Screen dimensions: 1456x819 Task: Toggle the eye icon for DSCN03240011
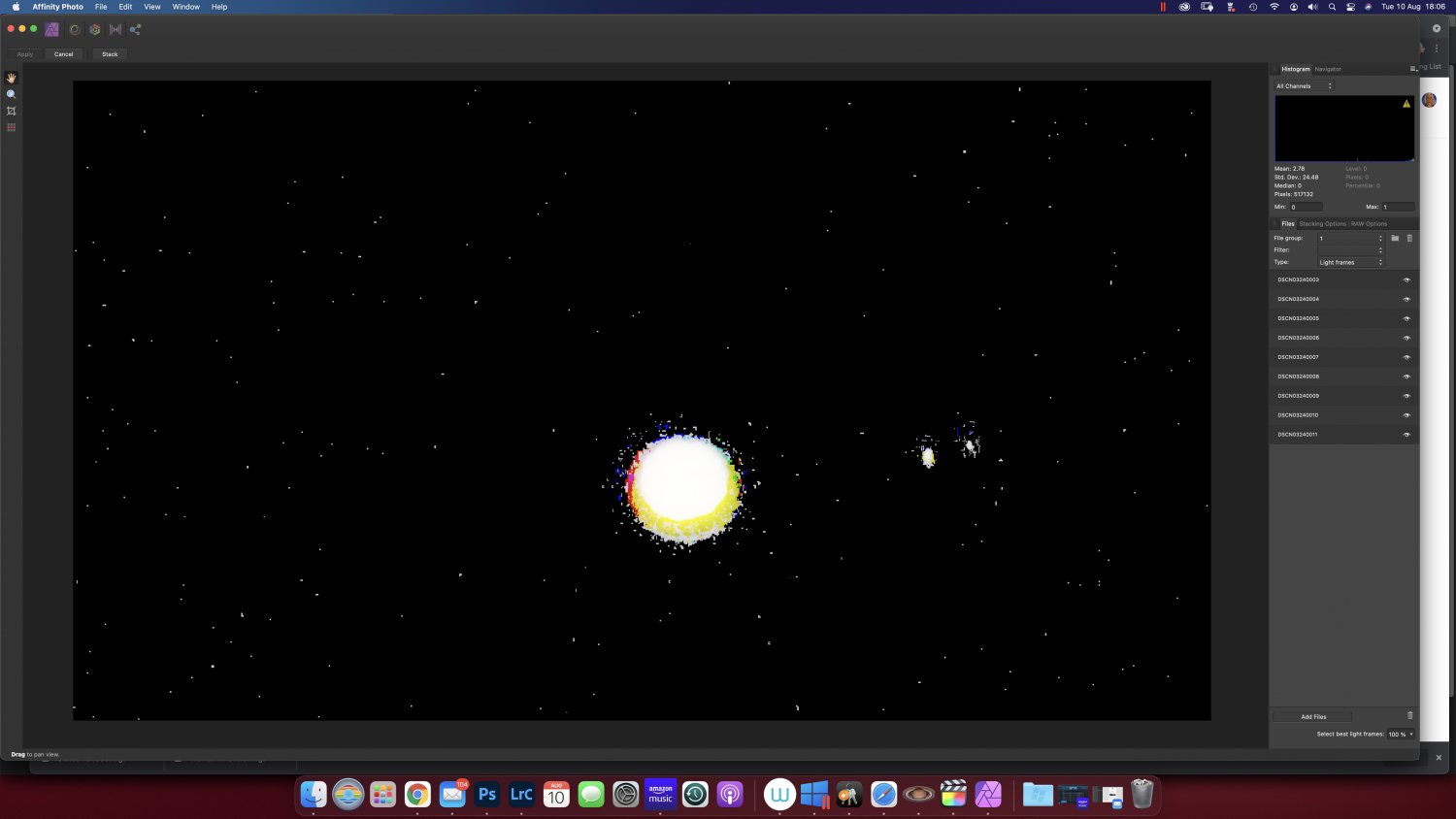click(x=1406, y=435)
